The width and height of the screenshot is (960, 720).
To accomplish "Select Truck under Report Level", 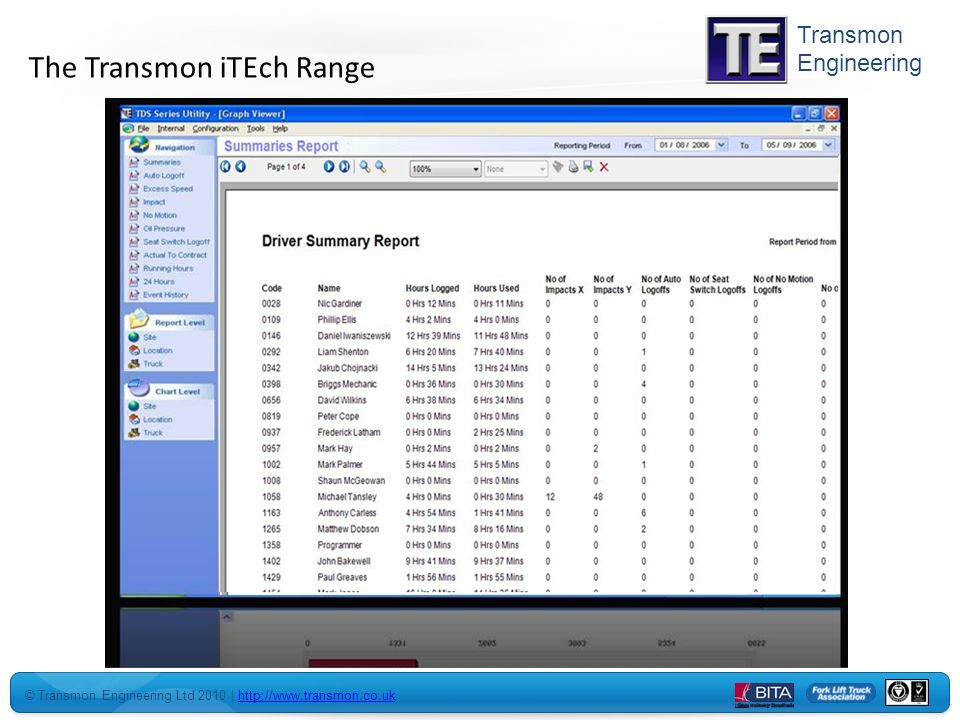I will [x=152, y=364].
